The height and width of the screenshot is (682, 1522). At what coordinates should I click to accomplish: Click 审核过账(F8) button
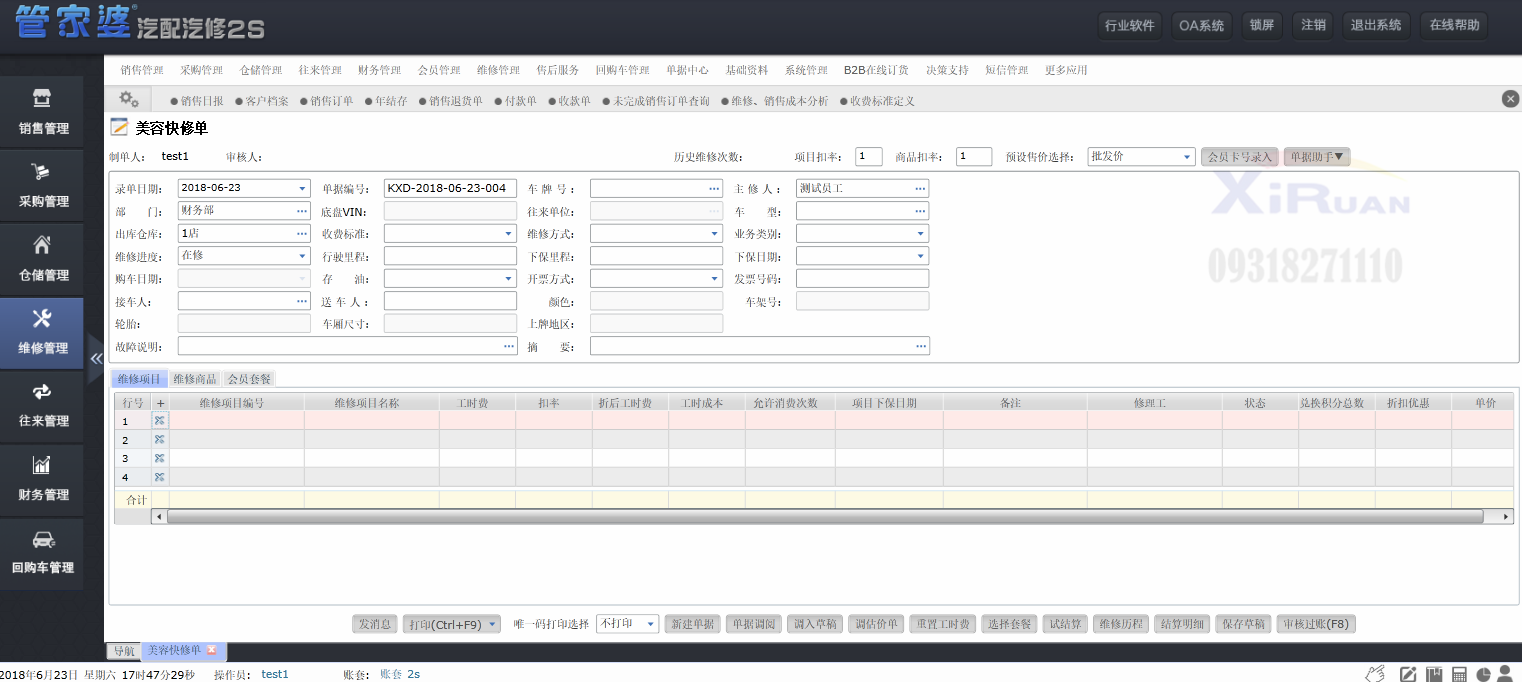[1315, 624]
